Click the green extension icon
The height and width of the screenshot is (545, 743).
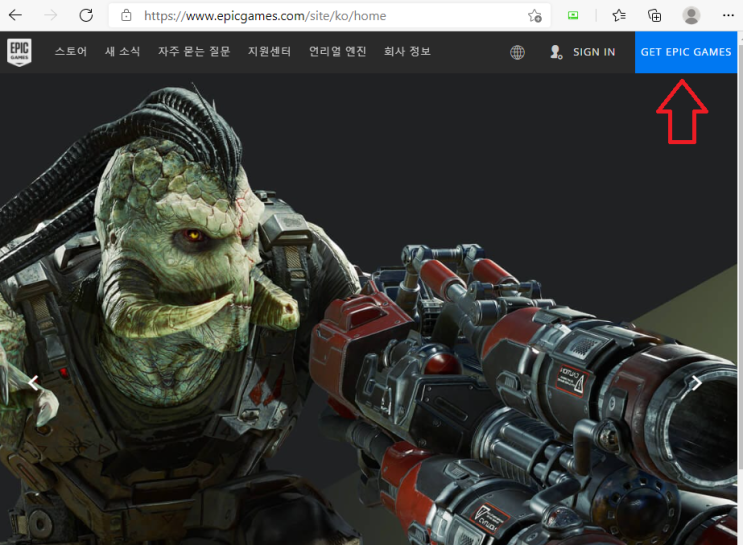[573, 16]
